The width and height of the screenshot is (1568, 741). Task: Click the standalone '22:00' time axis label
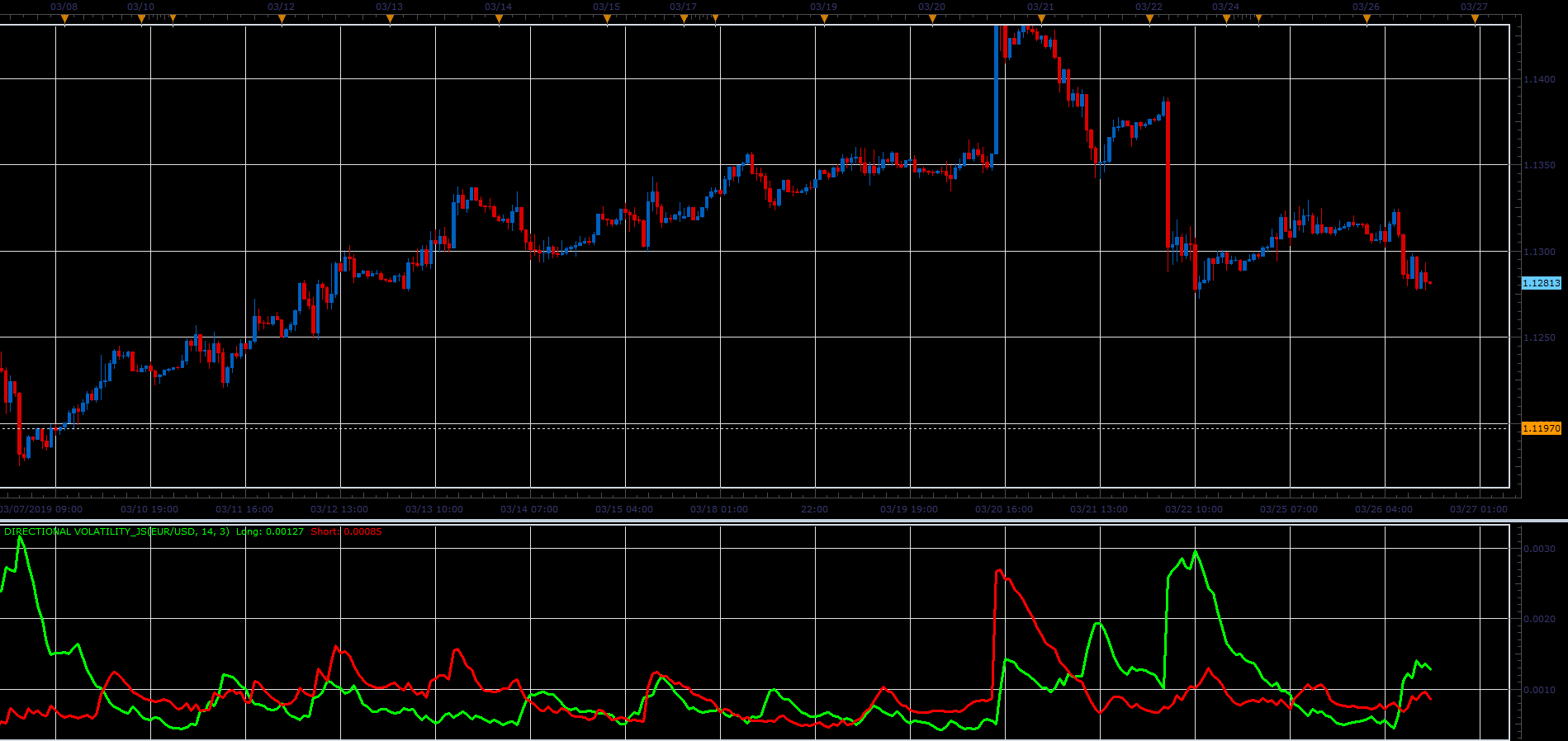click(814, 509)
